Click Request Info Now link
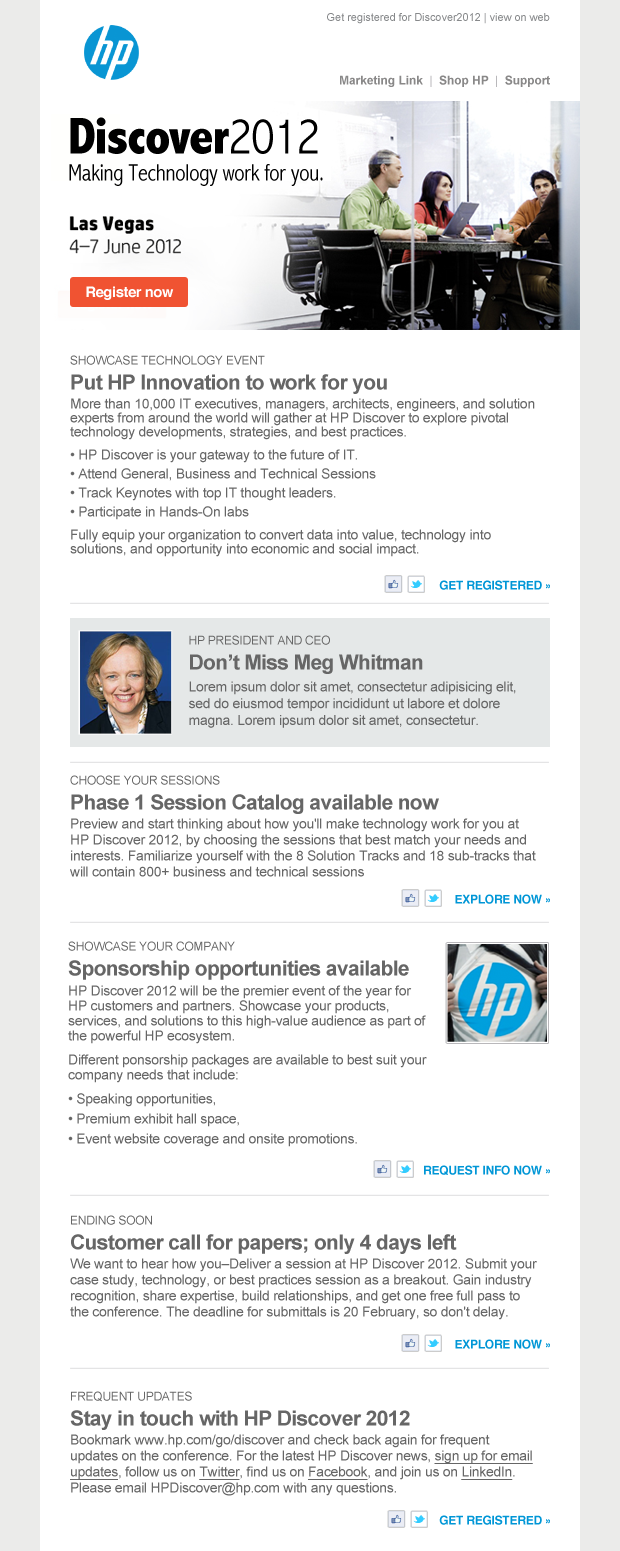Screen dimensions: 620x1551 (x=486, y=1170)
